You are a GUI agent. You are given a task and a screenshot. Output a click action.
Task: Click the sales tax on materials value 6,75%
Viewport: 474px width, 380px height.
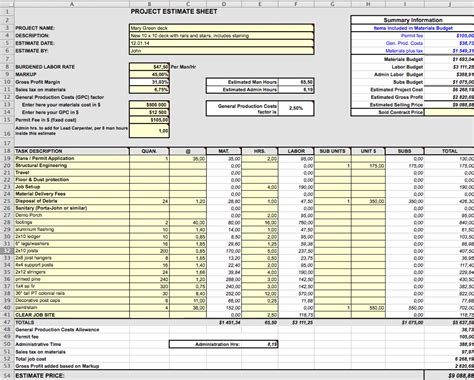pos(149,89)
